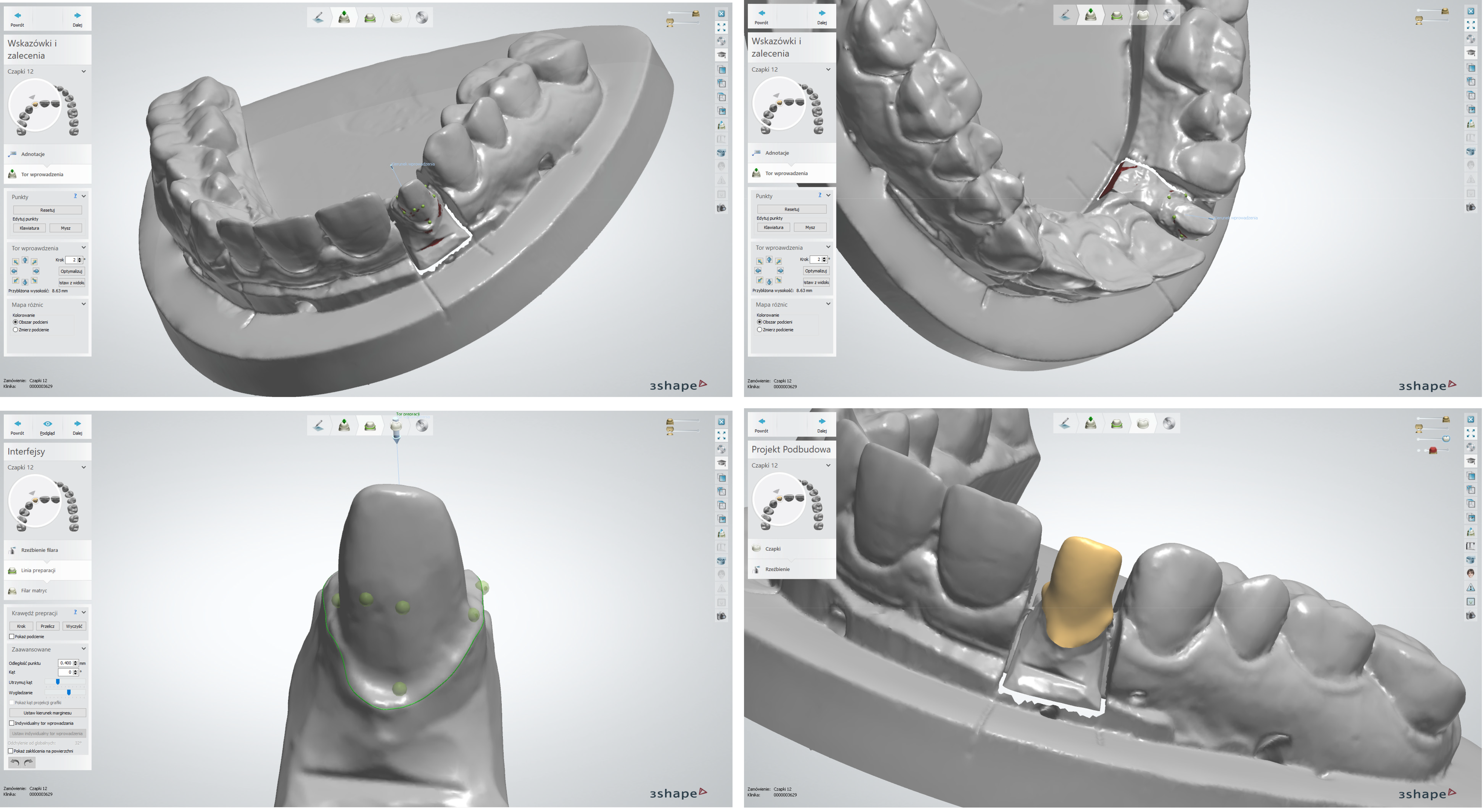Click the Utrzymuj kąt slider
The image size is (1484, 812).
tap(65, 682)
